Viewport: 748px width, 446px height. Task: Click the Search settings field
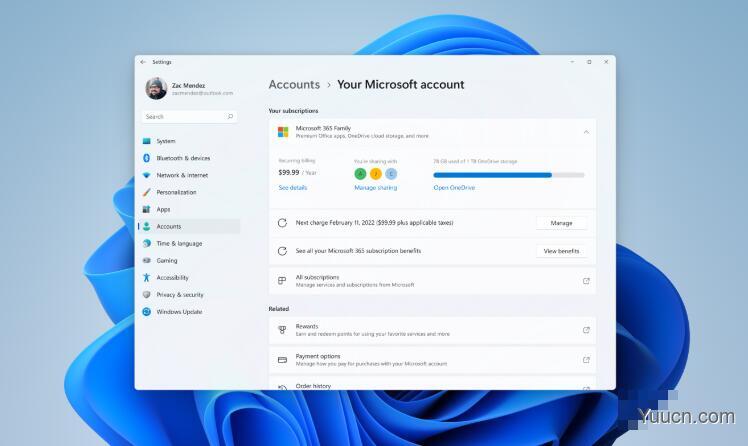click(x=189, y=116)
